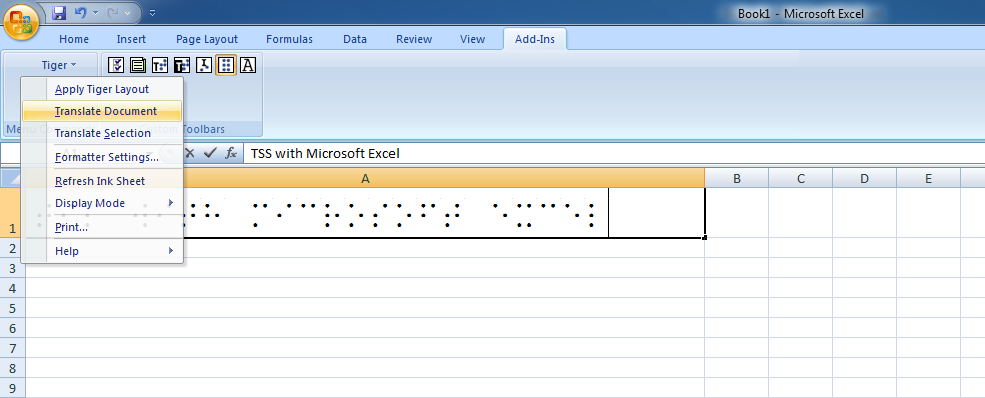Switch to the Page Layout ribbon tab
Image resolution: width=985 pixels, height=398 pixels.
click(x=207, y=39)
